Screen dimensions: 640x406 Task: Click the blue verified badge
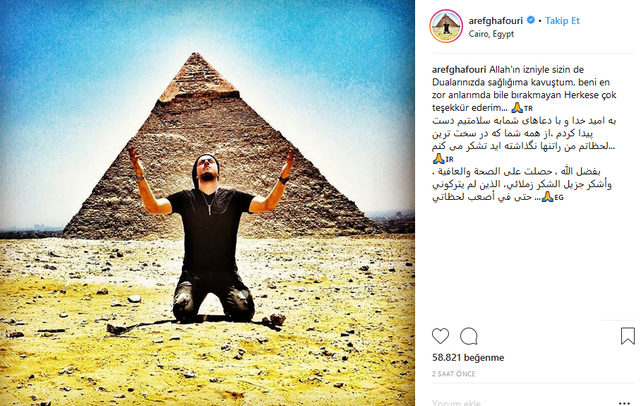[x=531, y=20]
